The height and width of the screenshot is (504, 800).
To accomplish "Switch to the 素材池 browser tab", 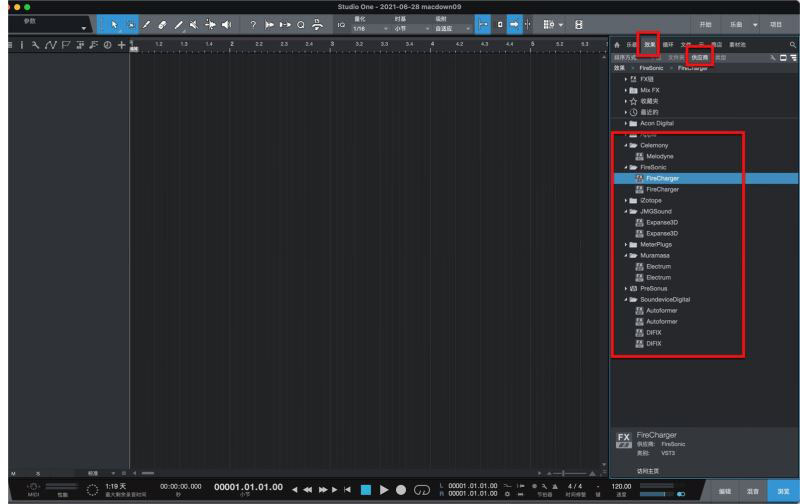I will (737, 45).
